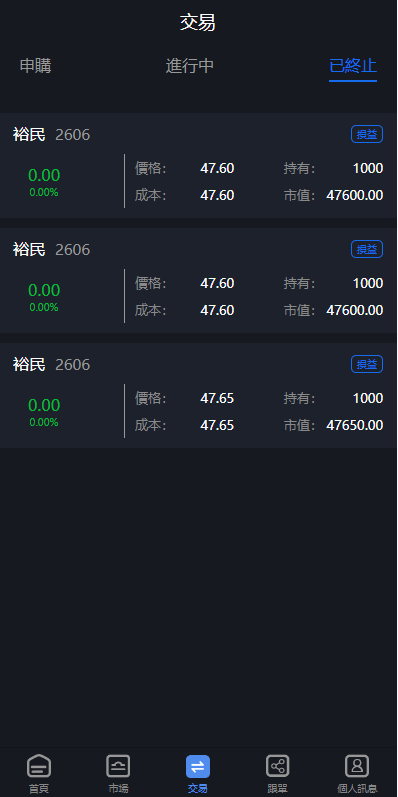Open the 首頁 home icon
Screen dimensions: 398x797
tap(39, 767)
